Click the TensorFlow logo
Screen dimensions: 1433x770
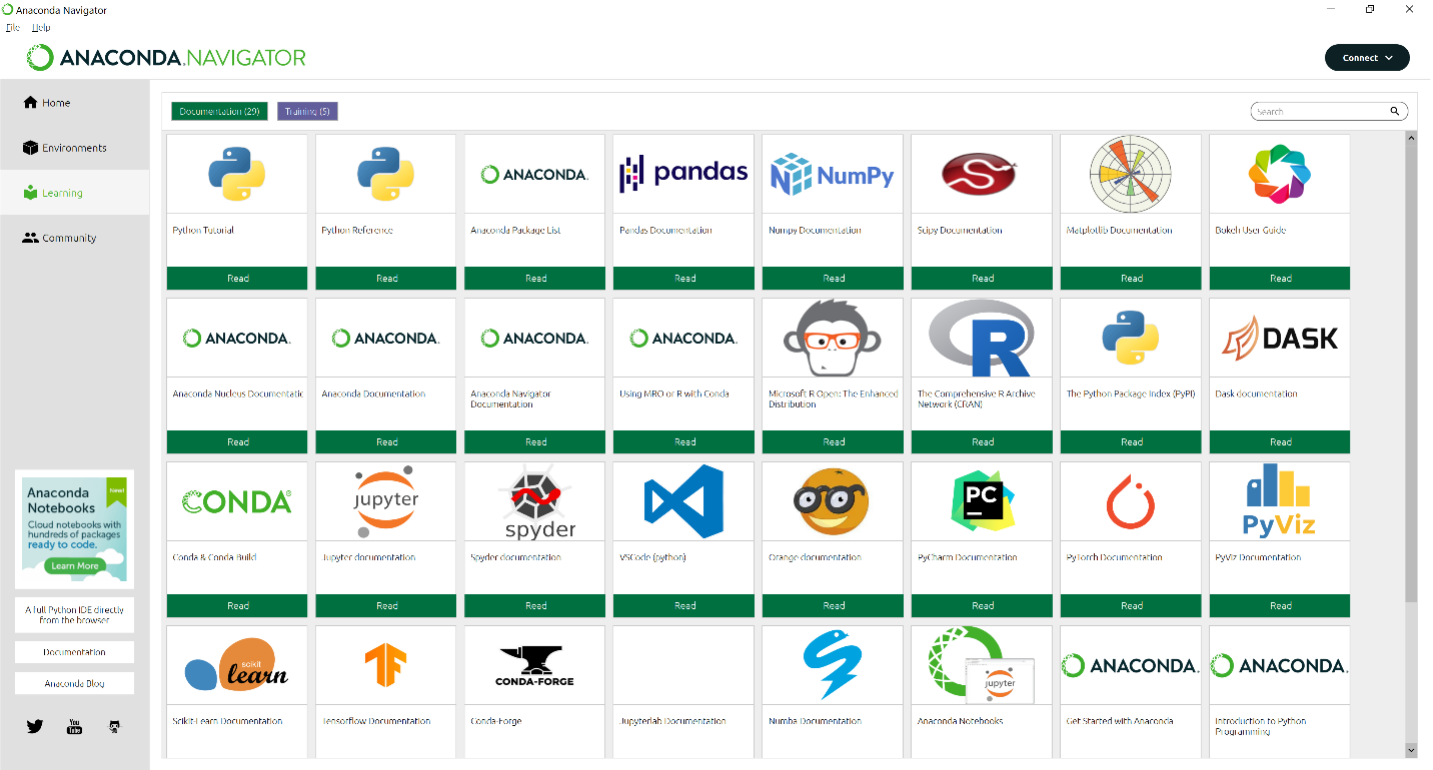(x=386, y=666)
